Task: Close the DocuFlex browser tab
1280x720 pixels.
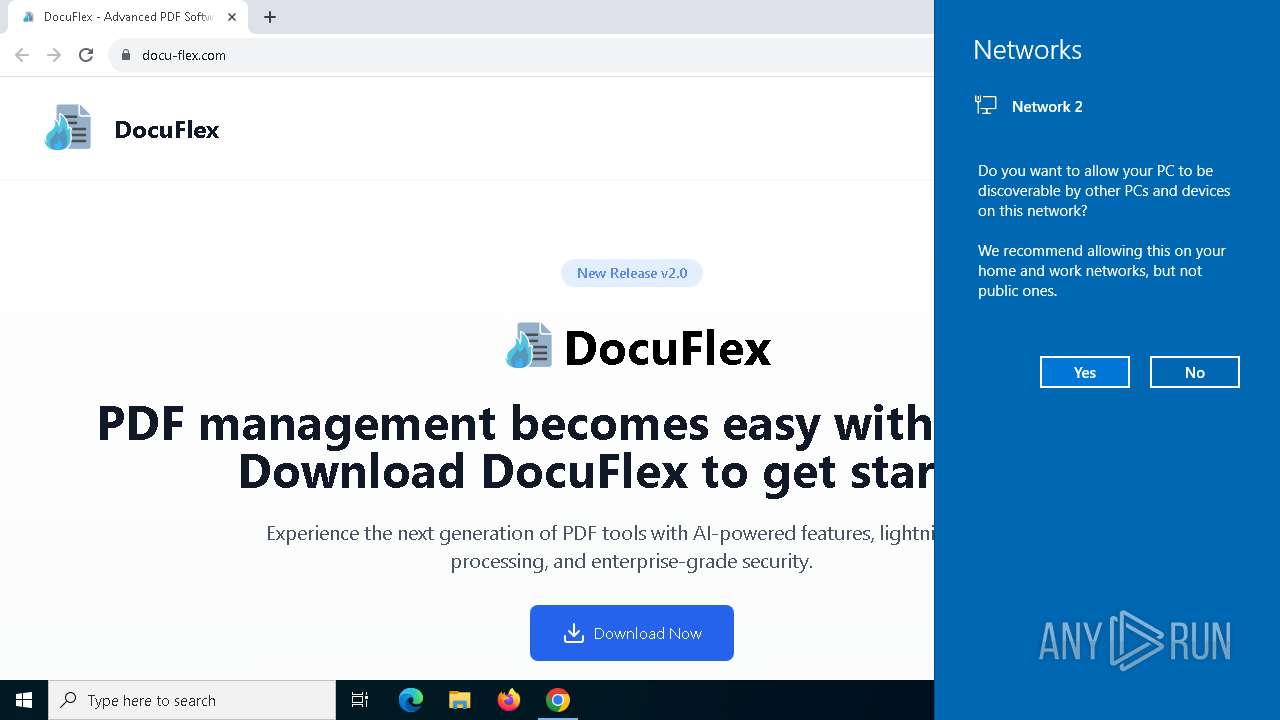Action: point(232,17)
